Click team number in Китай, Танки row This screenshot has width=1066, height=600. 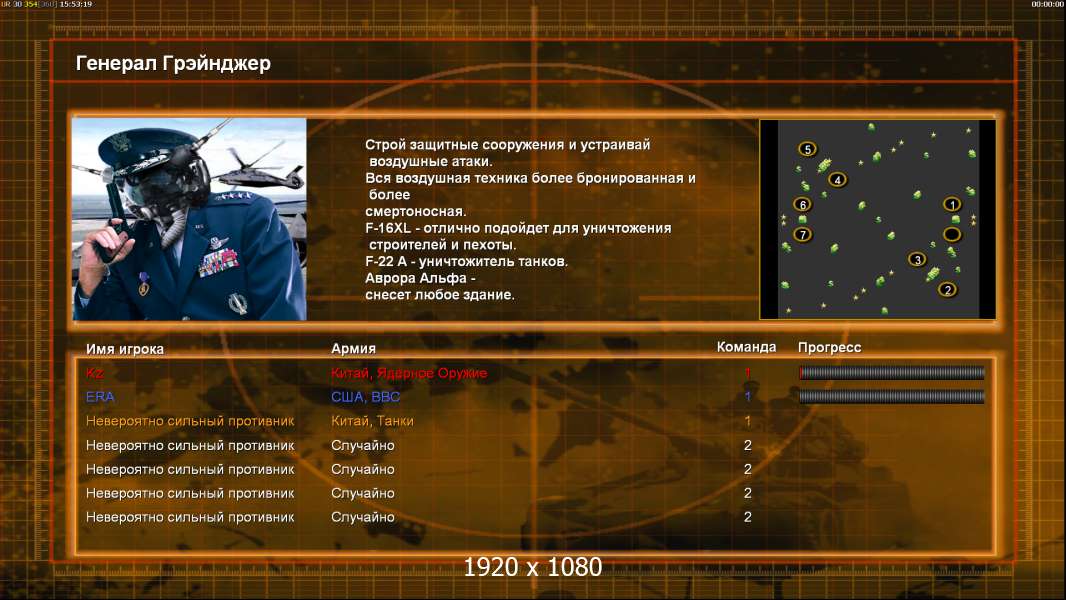(x=747, y=421)
